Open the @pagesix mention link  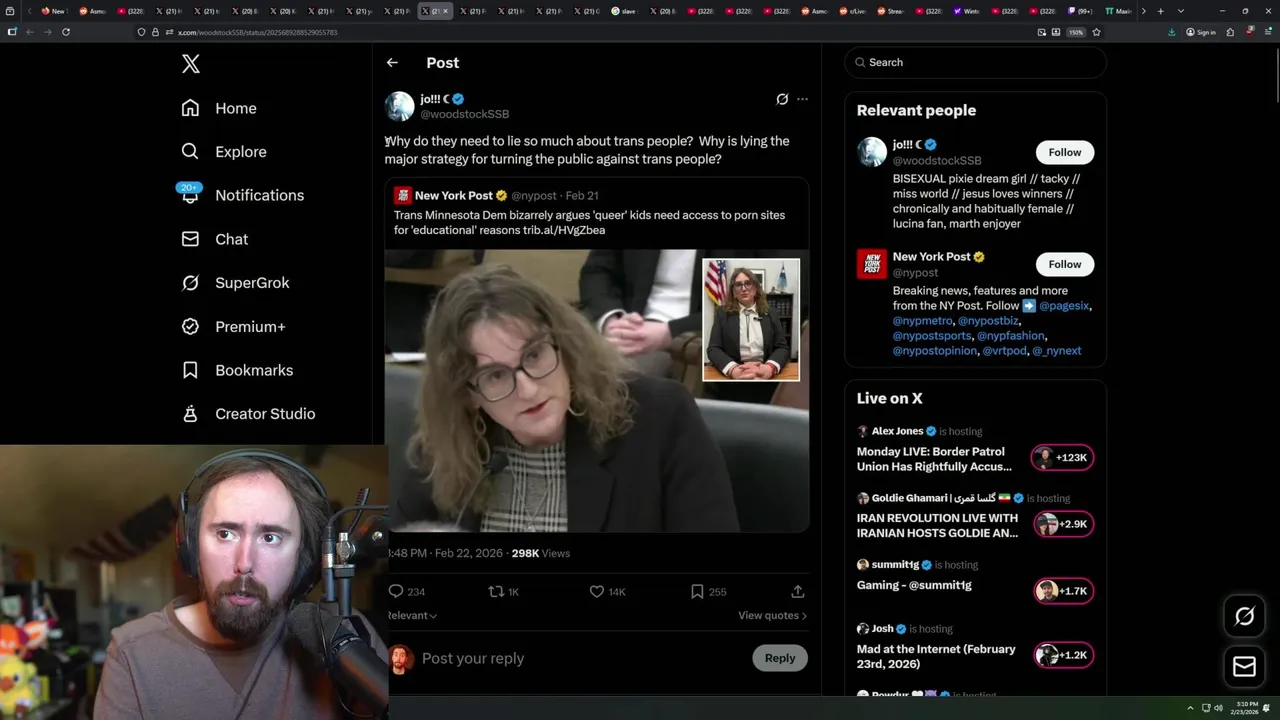pyautogui.click(x=1064, y=306)
